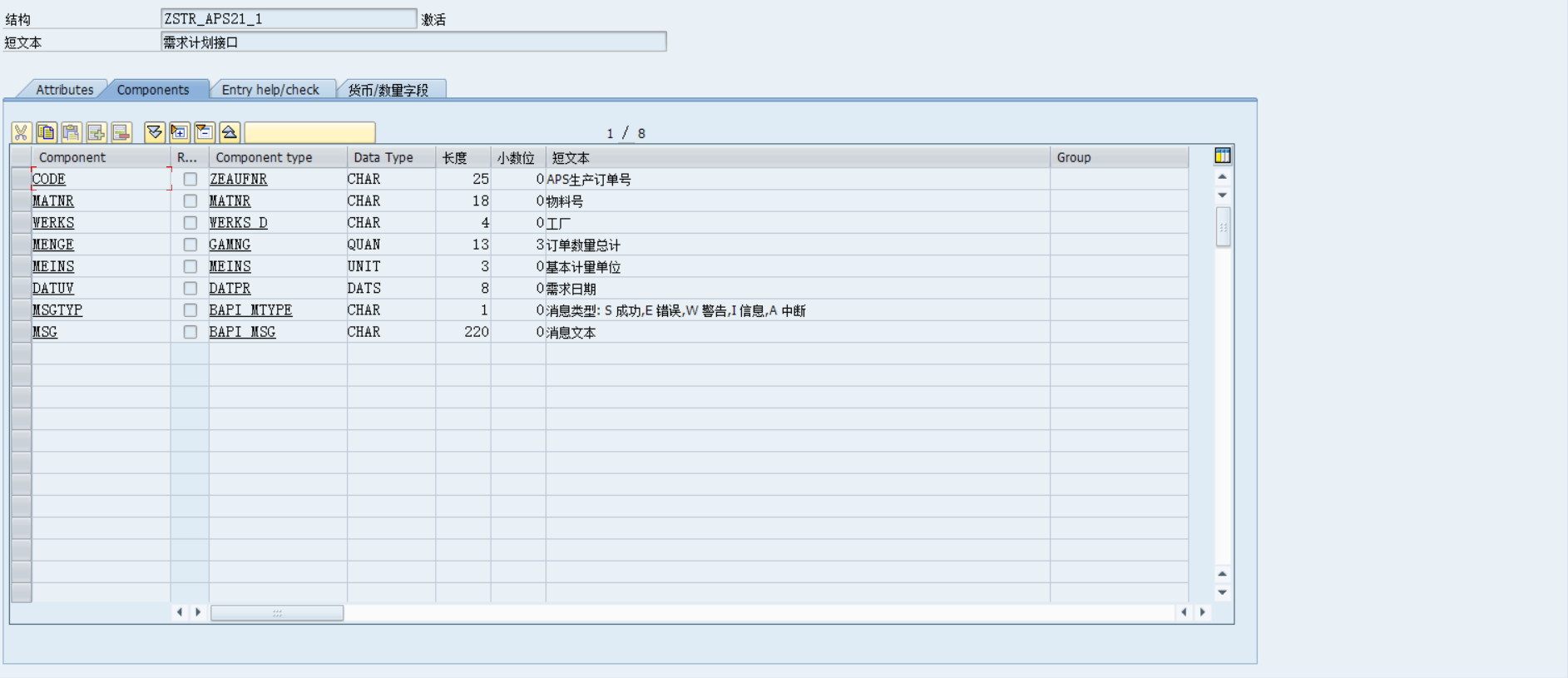Click the Cut scissors icon

21,132
